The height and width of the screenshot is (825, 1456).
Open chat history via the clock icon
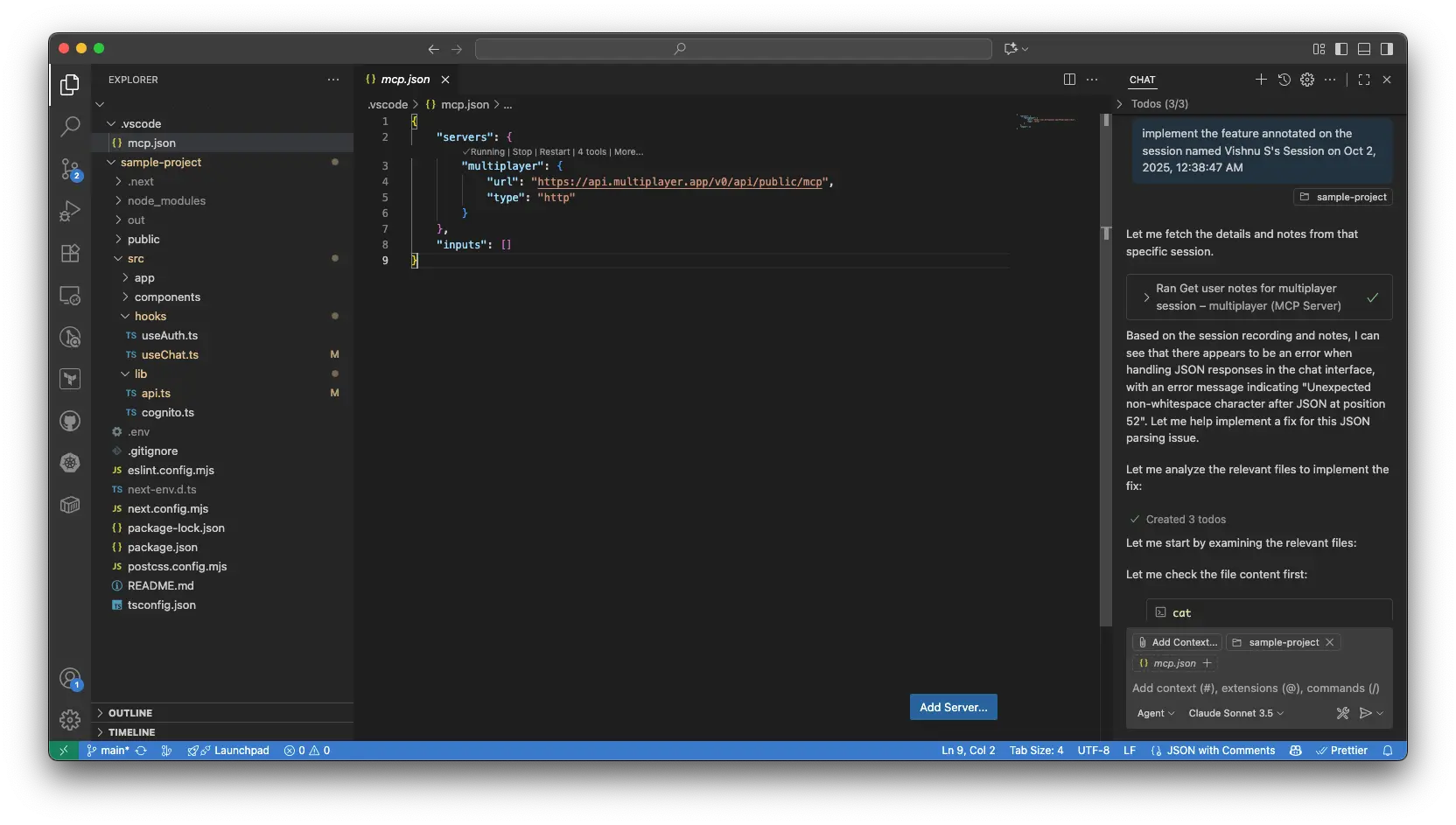point(1284,80)
